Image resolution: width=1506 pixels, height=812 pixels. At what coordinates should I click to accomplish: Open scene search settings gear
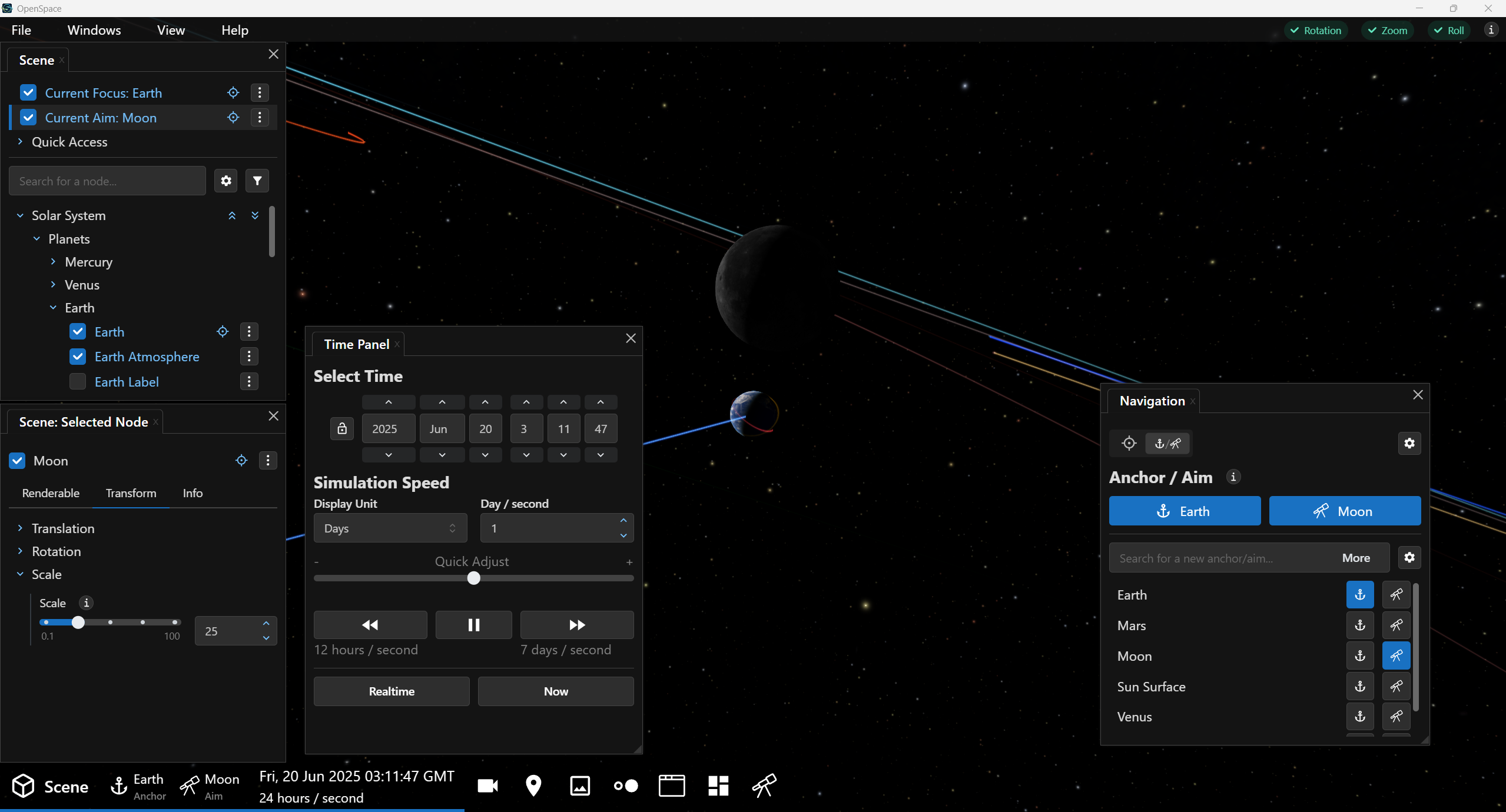pos(226,181)
